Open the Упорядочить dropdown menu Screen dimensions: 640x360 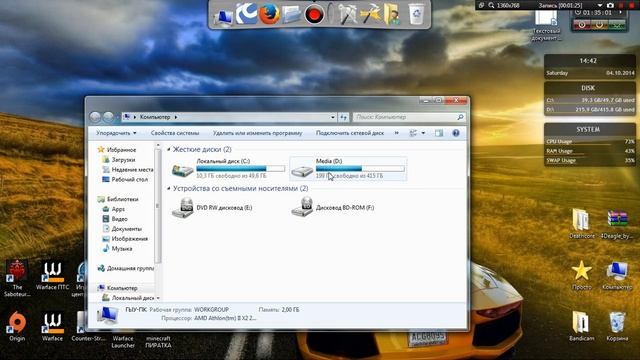116,133
